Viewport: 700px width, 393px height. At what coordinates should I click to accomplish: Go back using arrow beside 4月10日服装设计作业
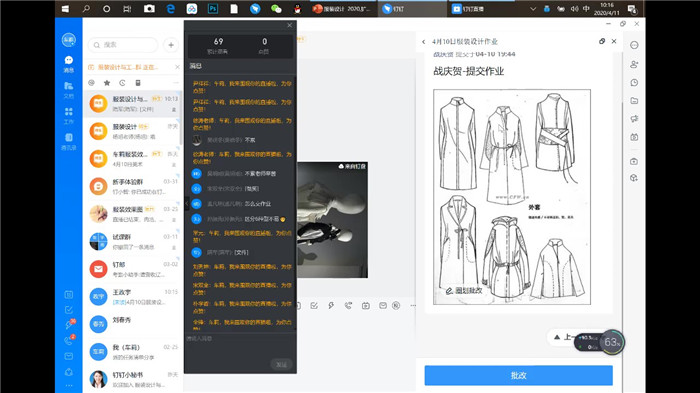coord(423,42)
